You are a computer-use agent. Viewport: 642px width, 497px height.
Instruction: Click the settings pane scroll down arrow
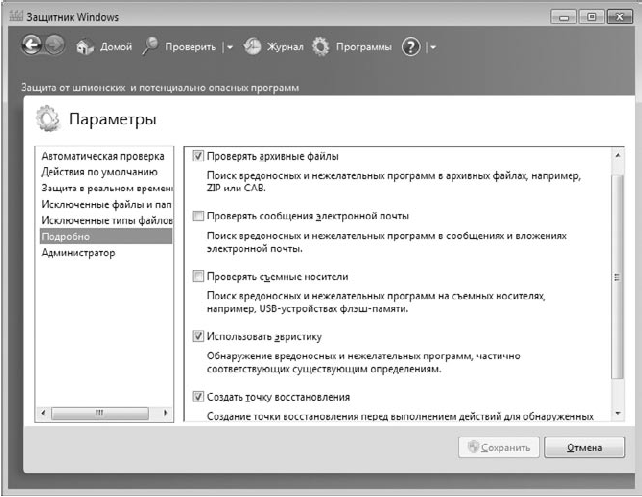point(618,413)
